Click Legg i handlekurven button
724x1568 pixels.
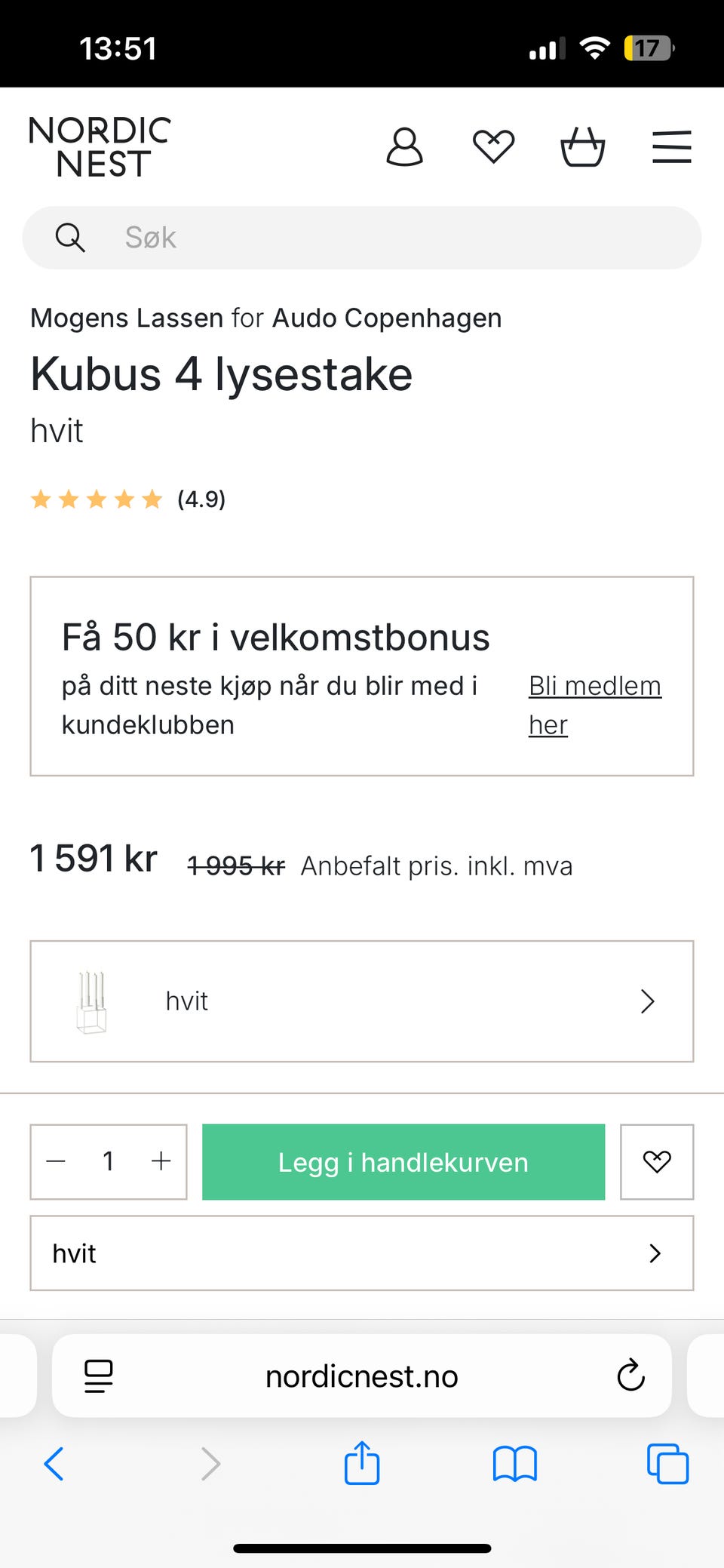pos(403,1162)
